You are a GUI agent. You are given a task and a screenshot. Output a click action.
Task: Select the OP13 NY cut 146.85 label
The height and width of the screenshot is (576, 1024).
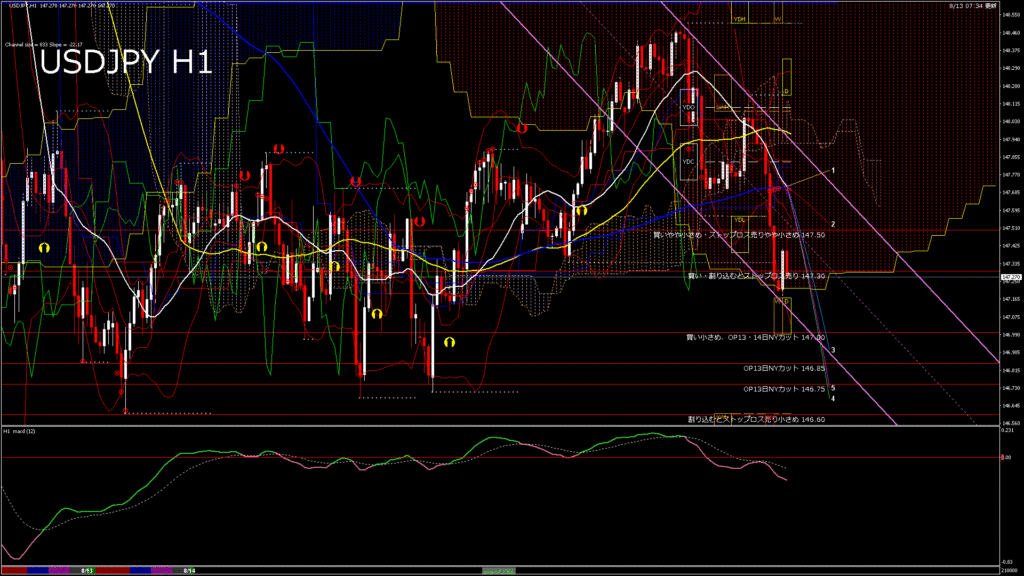(784, 368)
